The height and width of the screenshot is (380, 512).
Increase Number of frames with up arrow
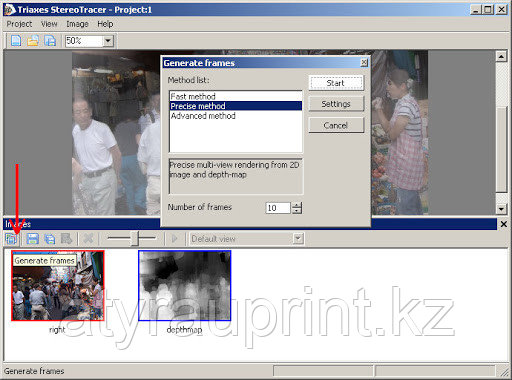click(297, 205)
